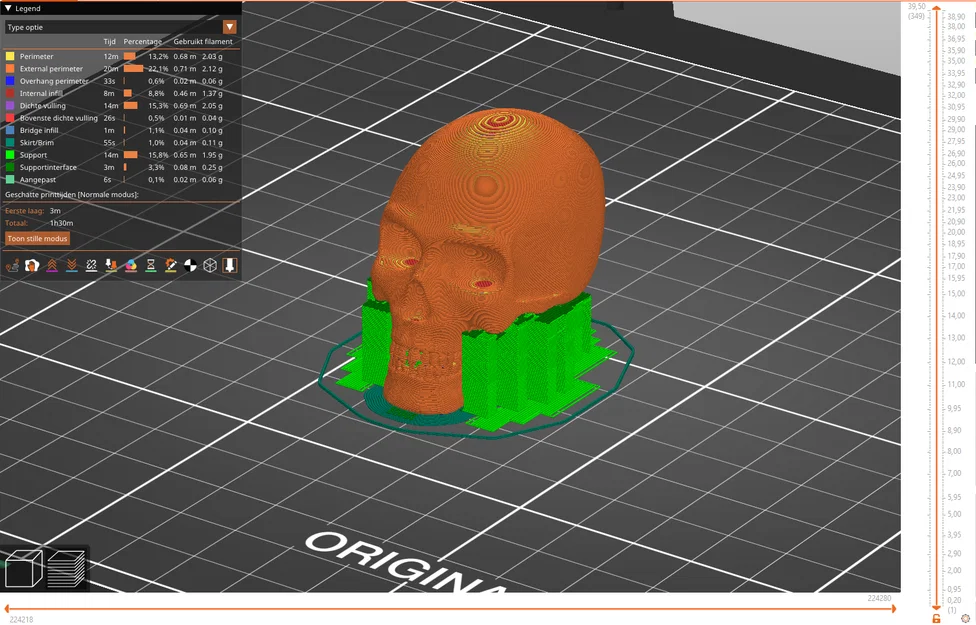976x625 pixels.
Task: Click Geschatte printtijden [Normale modus] heading
Action: click(72, 195)
